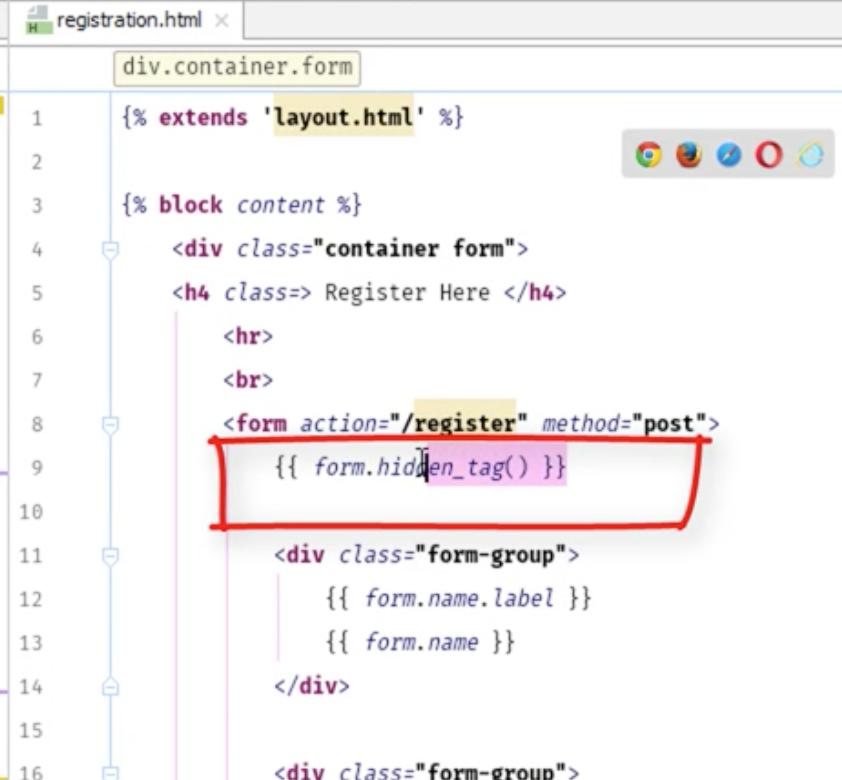This screenshot has height=780, width=842.
Task: Open preview in Chrome browser
Action: (x=649, y=155)
